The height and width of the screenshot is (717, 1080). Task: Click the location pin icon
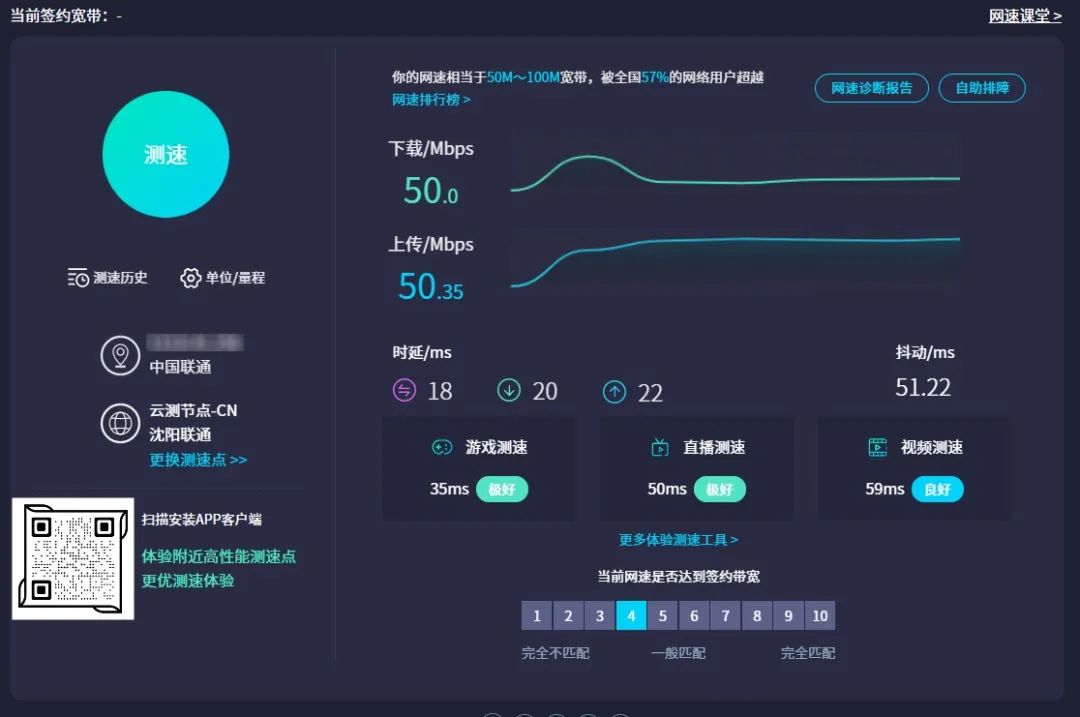[x=120, y=356]
